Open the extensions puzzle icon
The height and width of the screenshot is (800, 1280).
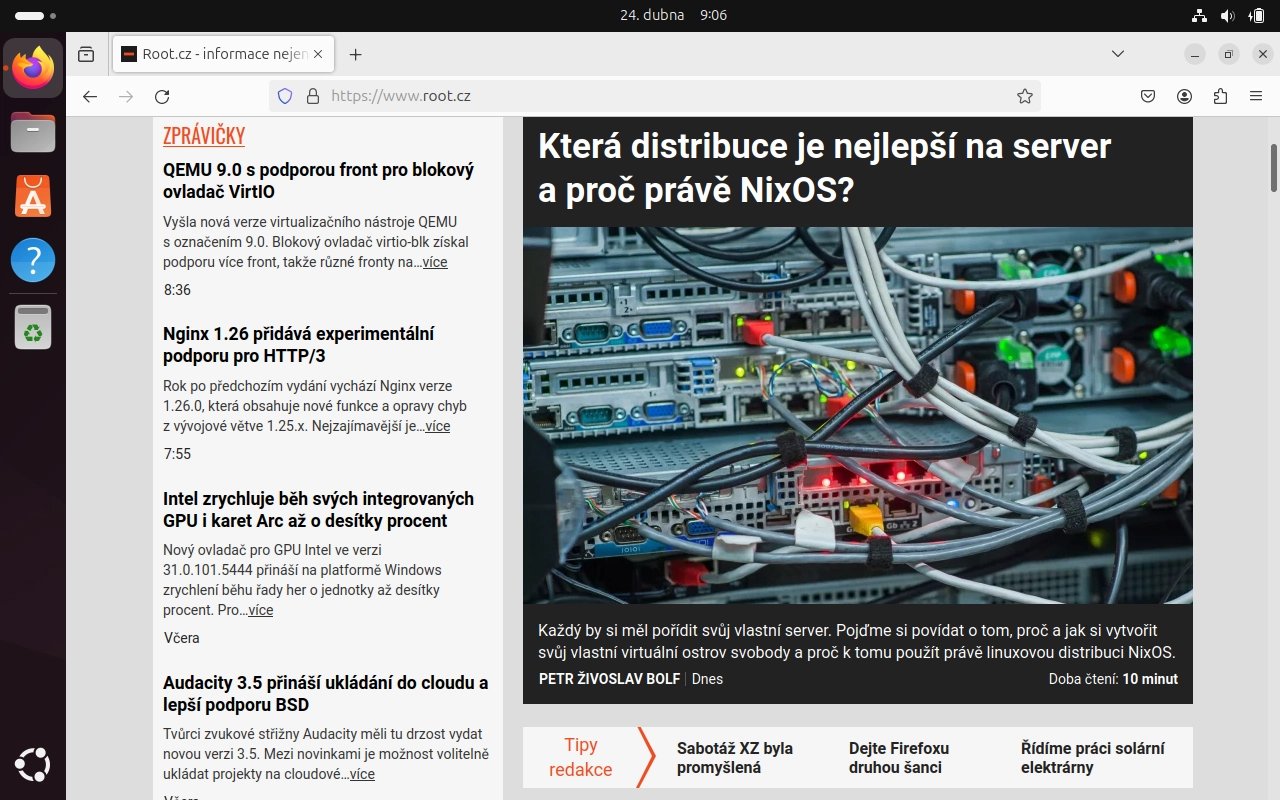tap(1220, 96)
